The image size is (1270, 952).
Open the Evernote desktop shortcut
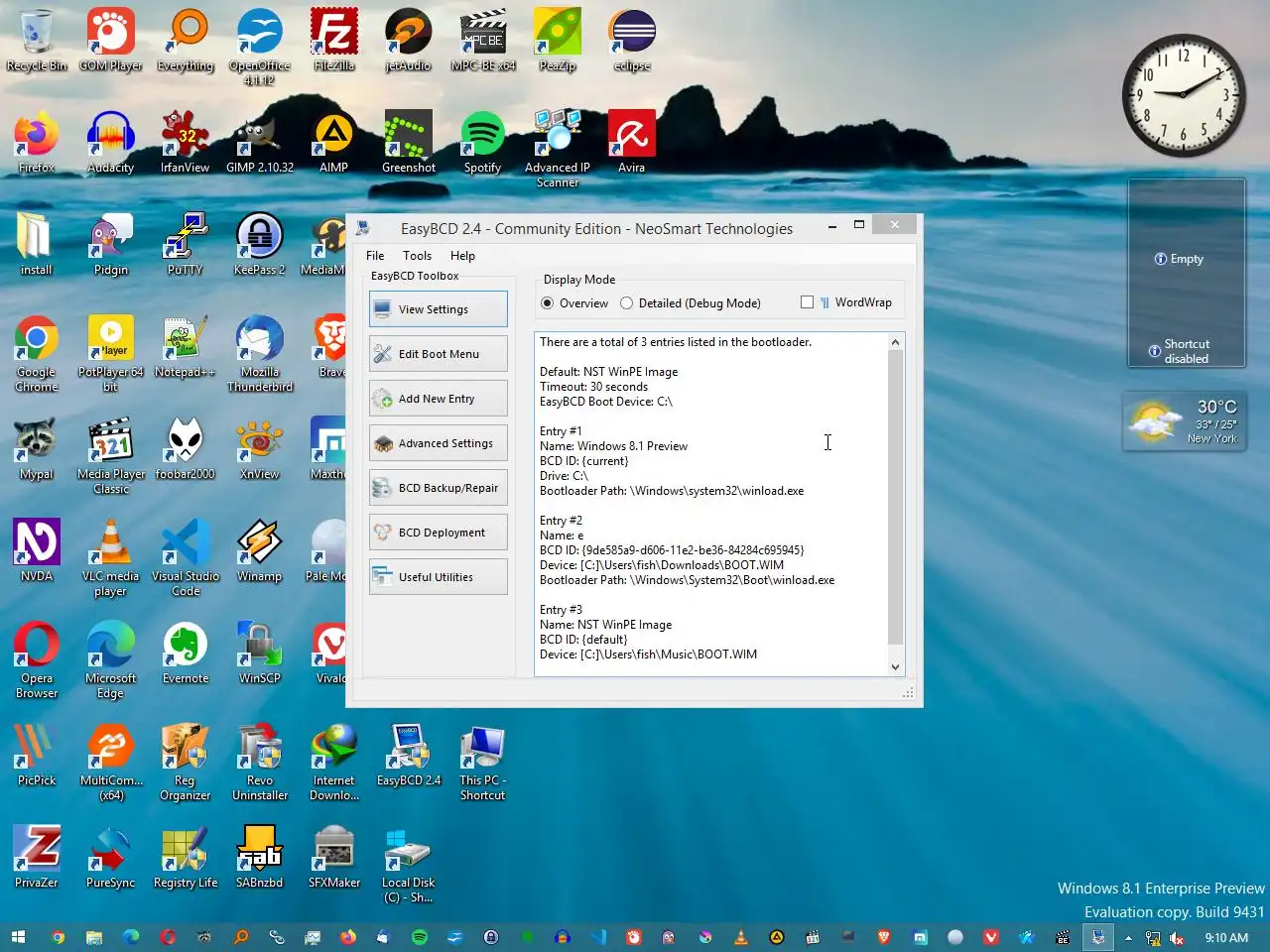[x=186, y=654]
